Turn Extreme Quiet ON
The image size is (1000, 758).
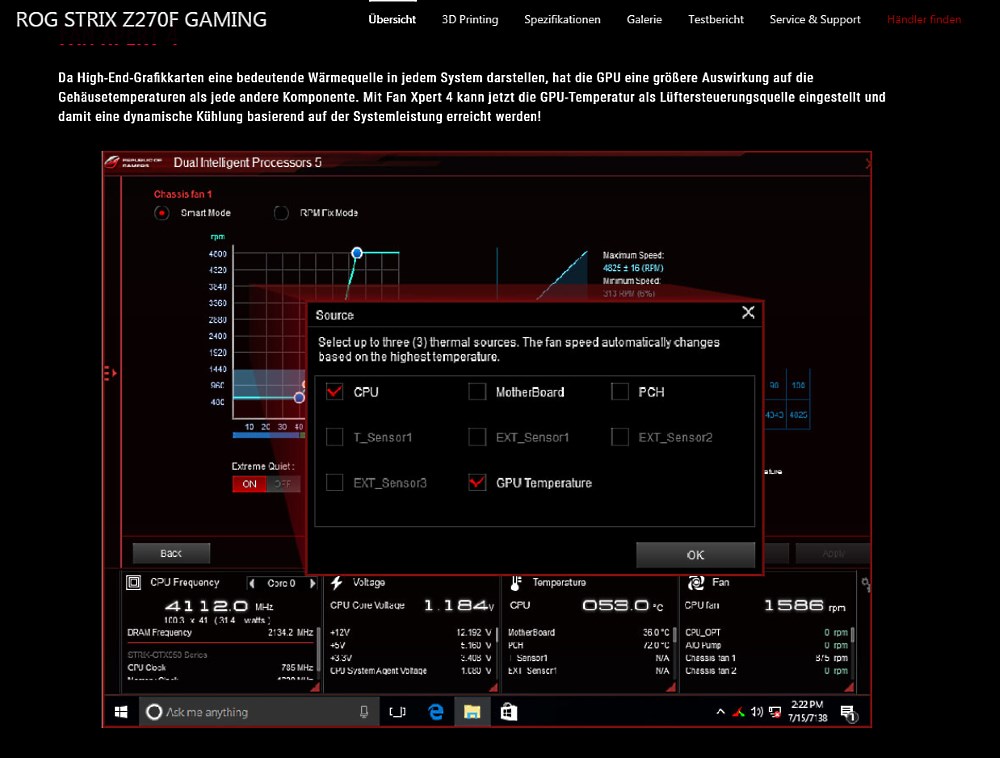[x=249, y=484]
